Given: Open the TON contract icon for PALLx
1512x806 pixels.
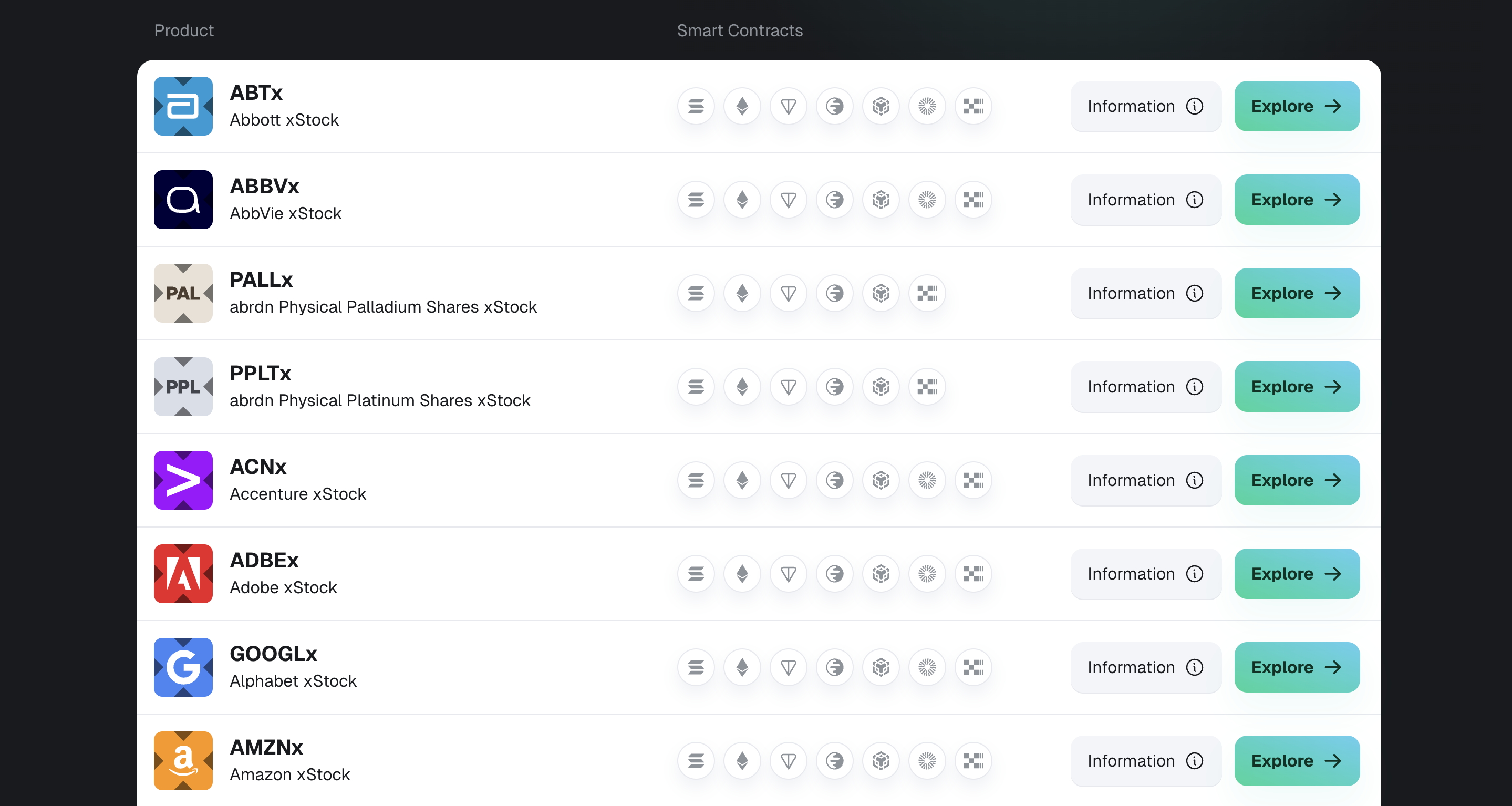Looking at the screenshot, I should click(788, 293).
